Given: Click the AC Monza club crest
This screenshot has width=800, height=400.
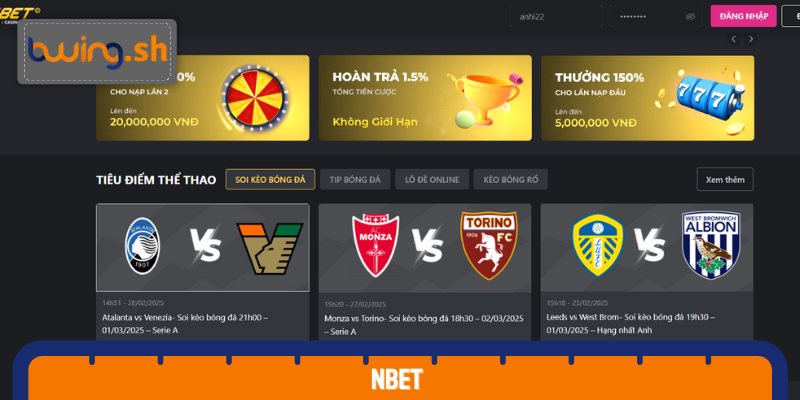Looking at the screenshot, I should [375, 245].
